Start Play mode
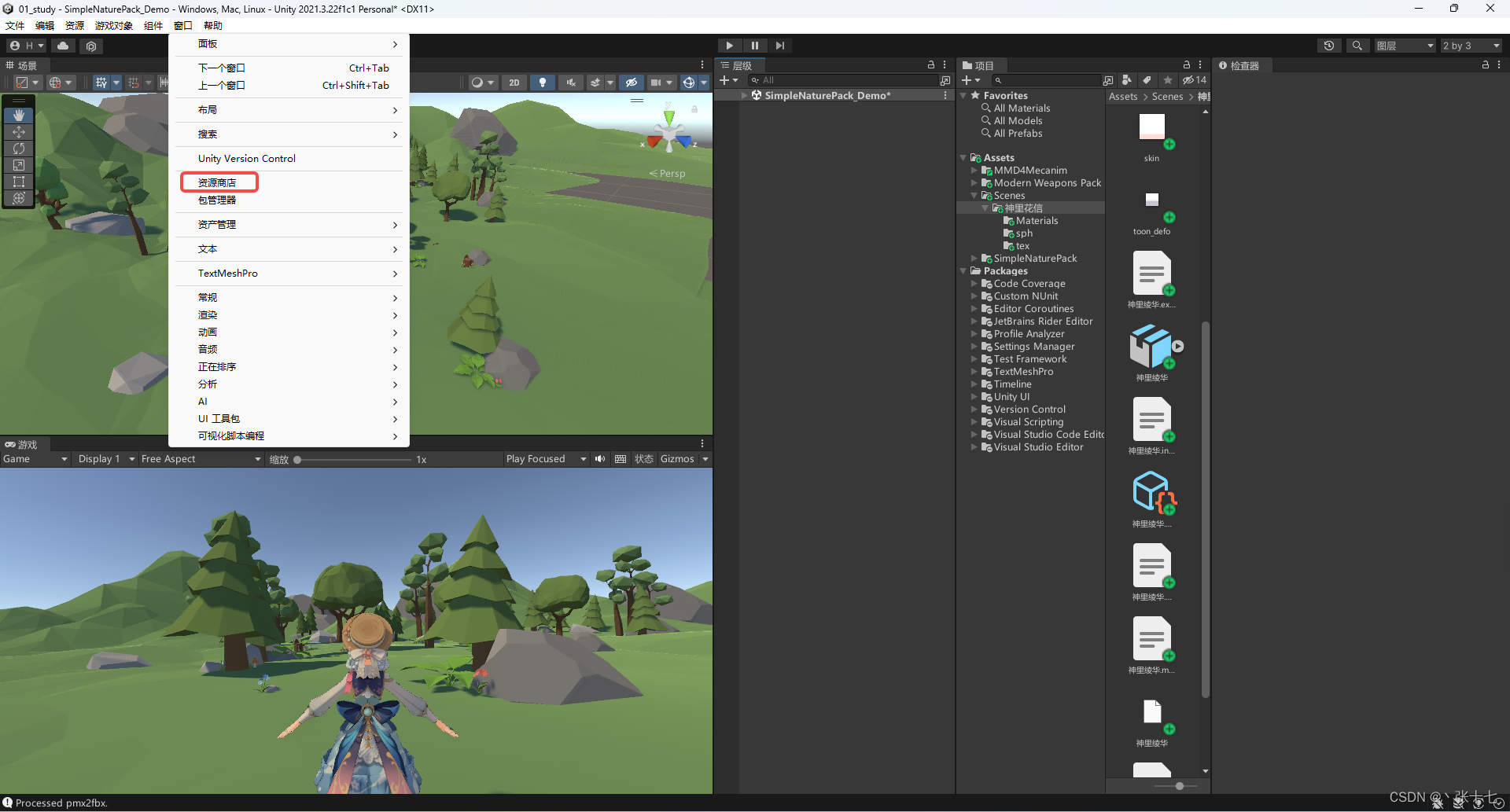The image size is (1510, 812). point(729,46)
